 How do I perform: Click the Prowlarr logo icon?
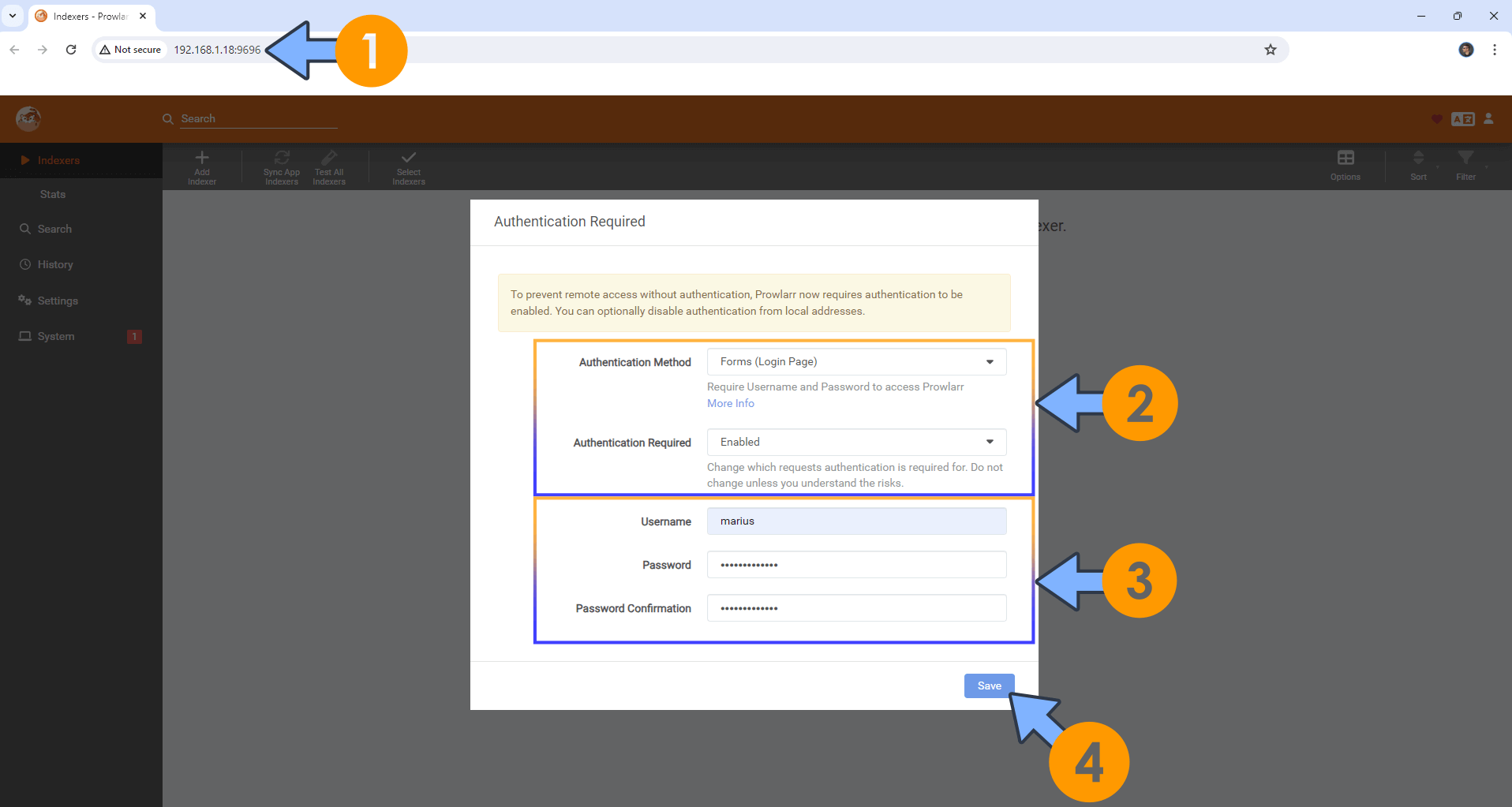pos(28,119)
